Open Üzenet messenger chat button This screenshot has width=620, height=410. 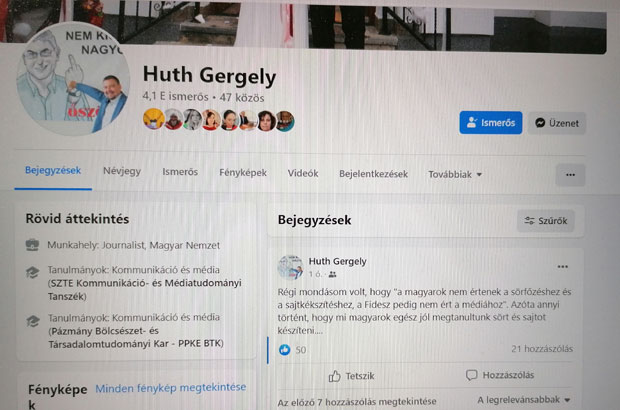tap(557, 123)
